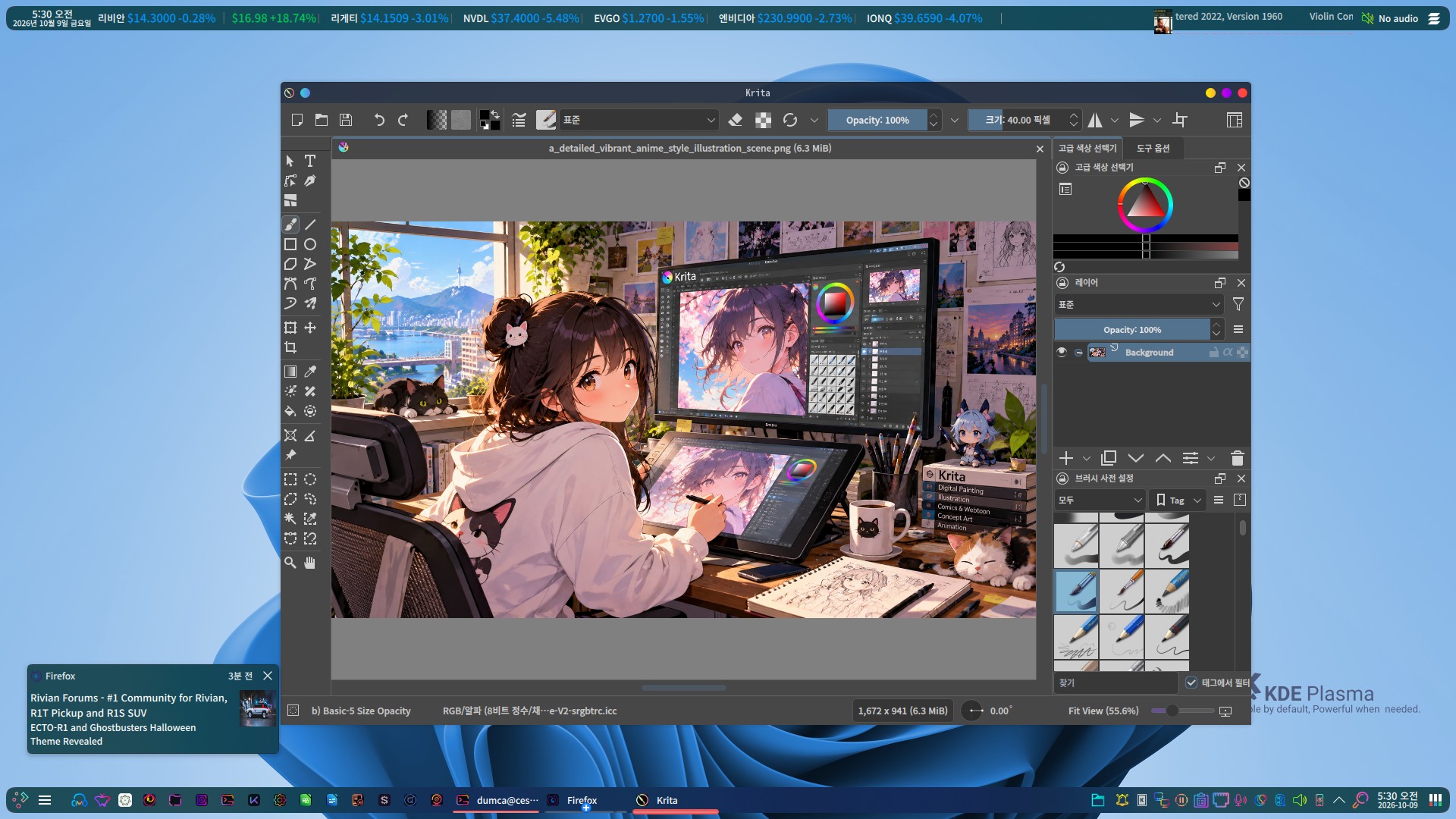
Task: Select the Assistant tool
Action: click(290, 435)
